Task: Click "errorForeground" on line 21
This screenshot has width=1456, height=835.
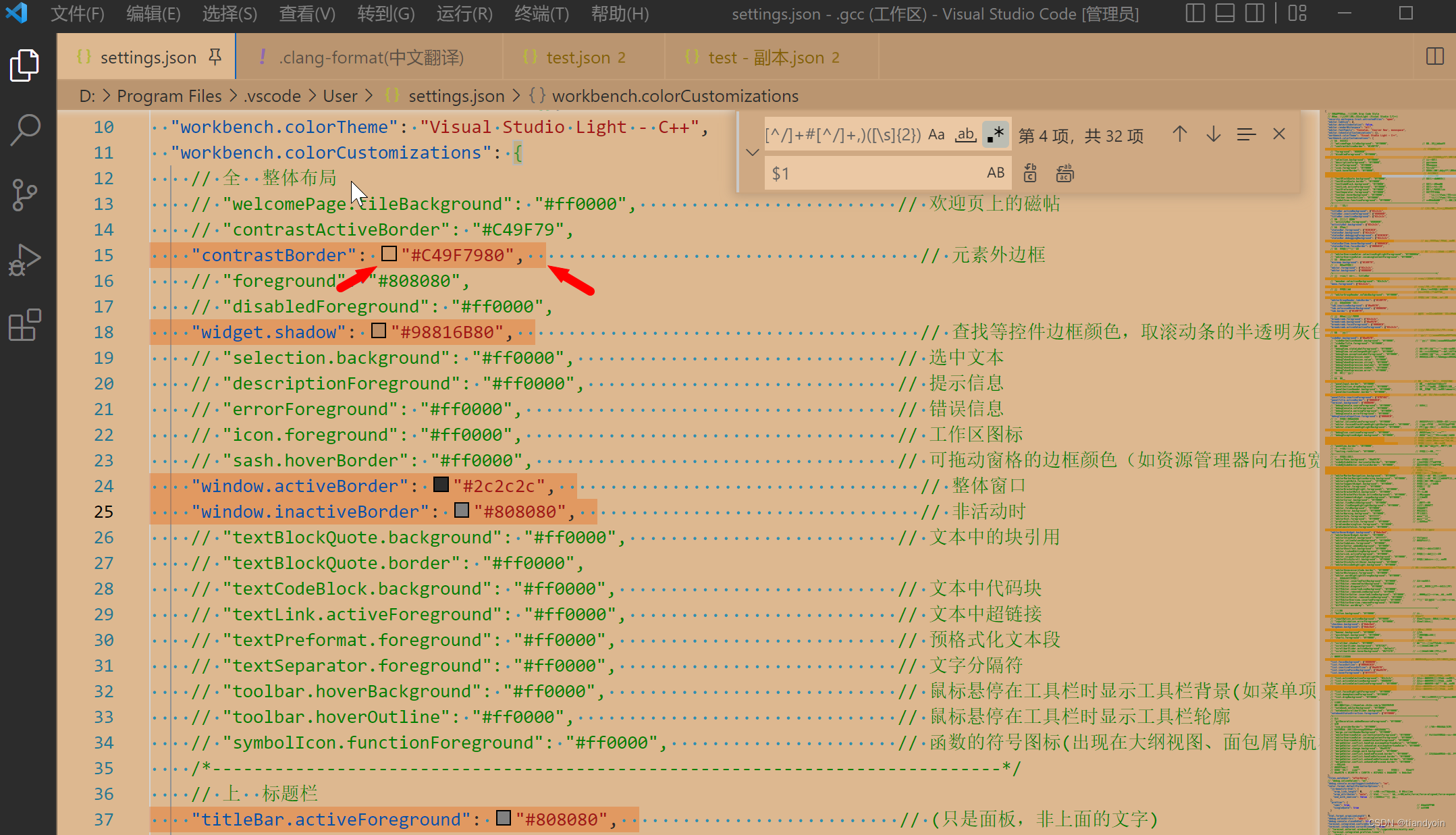Action: [311, 409]
